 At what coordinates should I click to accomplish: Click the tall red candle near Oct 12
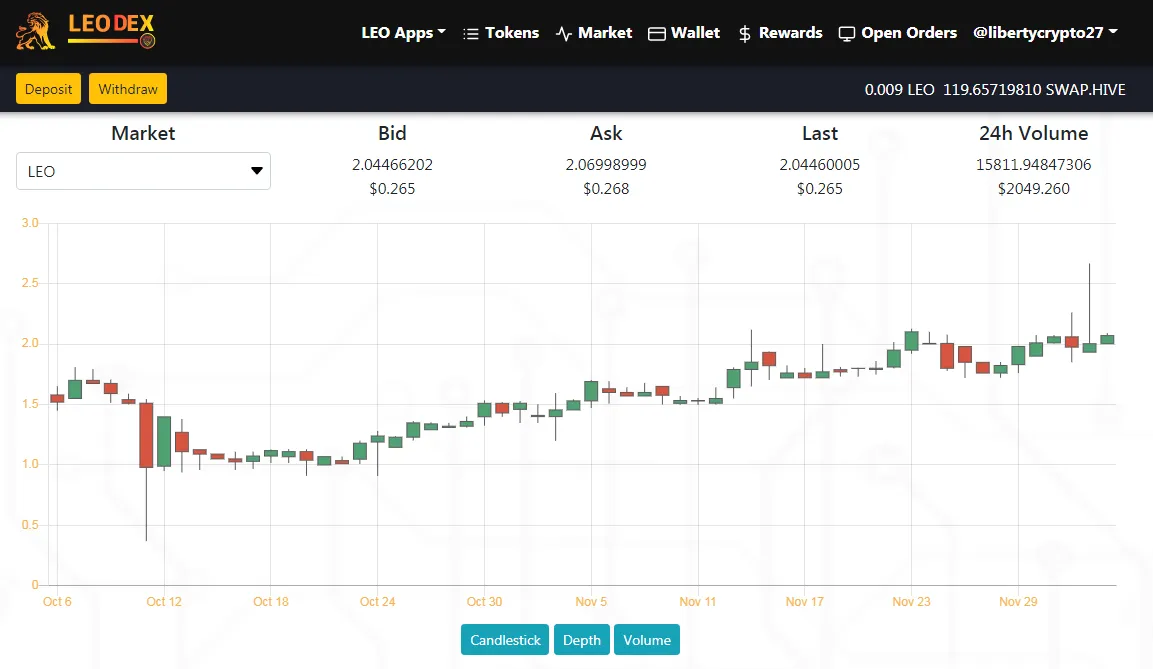click(146, 435)
